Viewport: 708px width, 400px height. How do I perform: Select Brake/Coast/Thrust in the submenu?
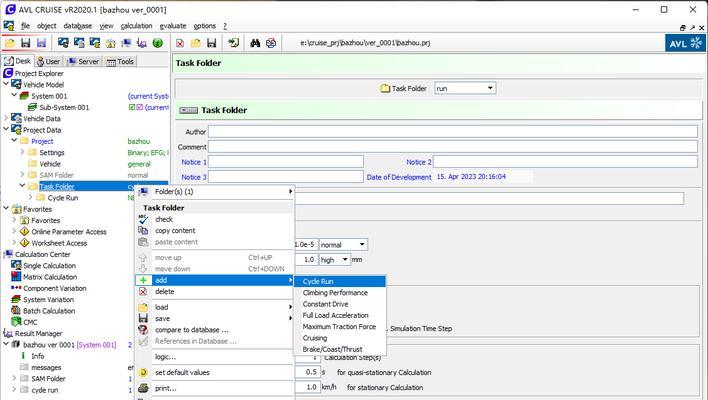point(340,349)
